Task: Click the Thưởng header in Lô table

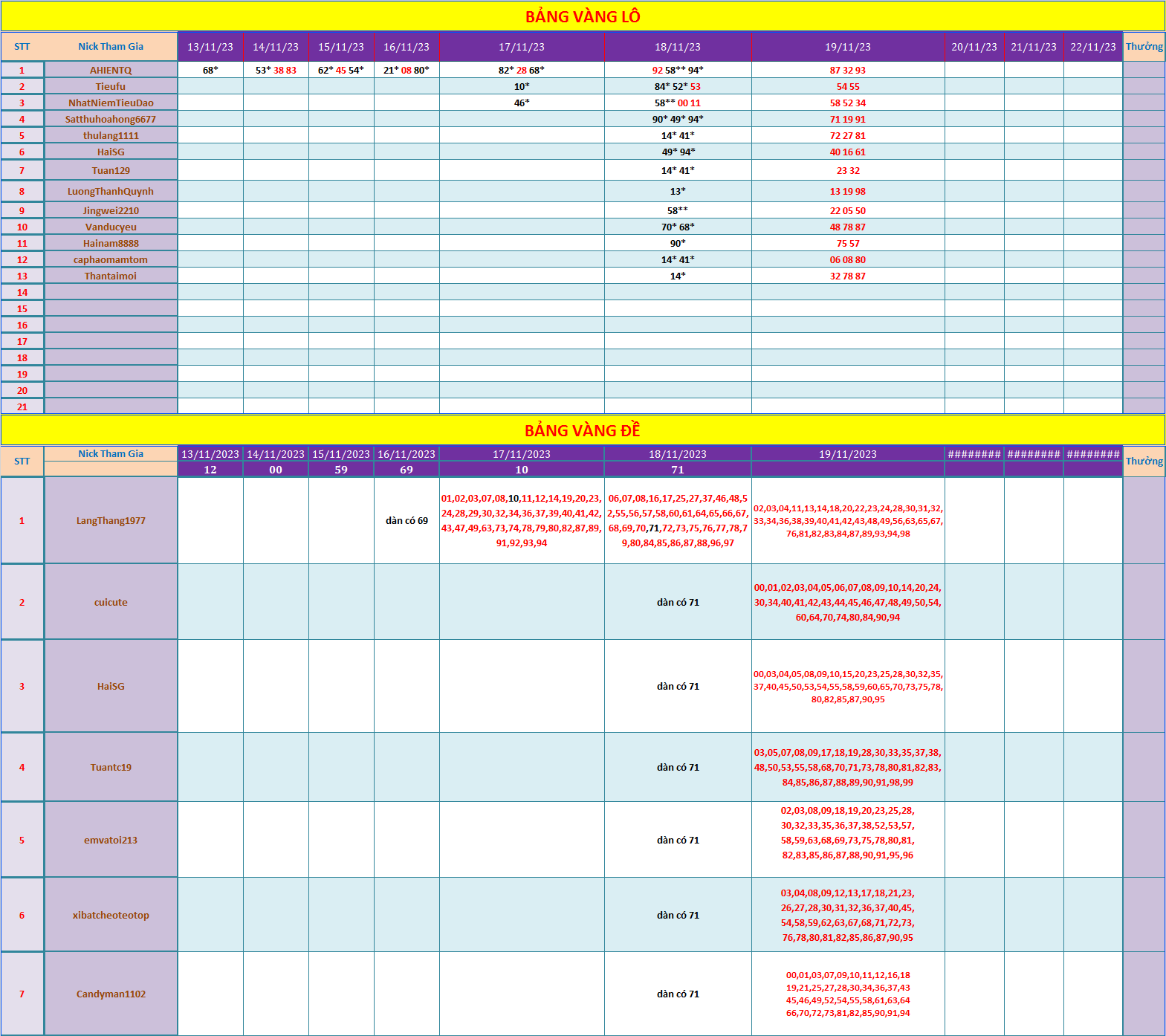Action: 1144,47
